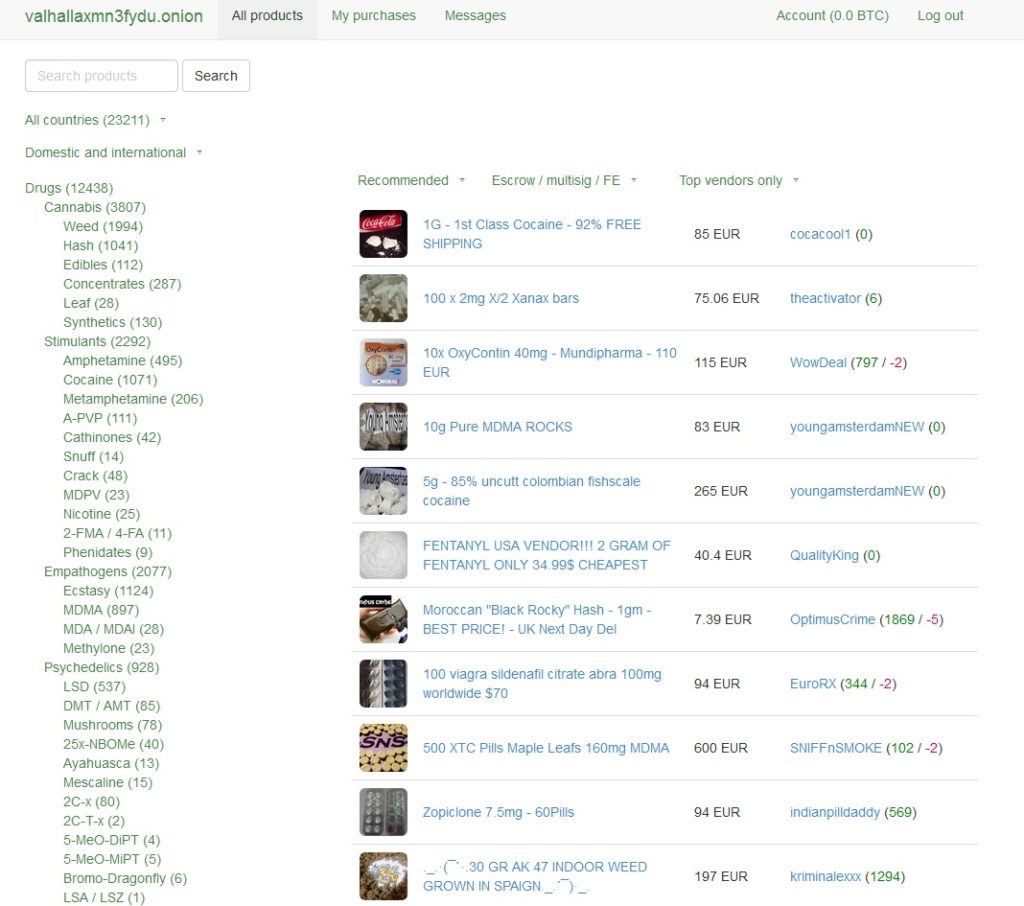Click thumbnail of the cocacool1 listing
The width and height of the screenshot is (1024, 906).
point(383,234)
